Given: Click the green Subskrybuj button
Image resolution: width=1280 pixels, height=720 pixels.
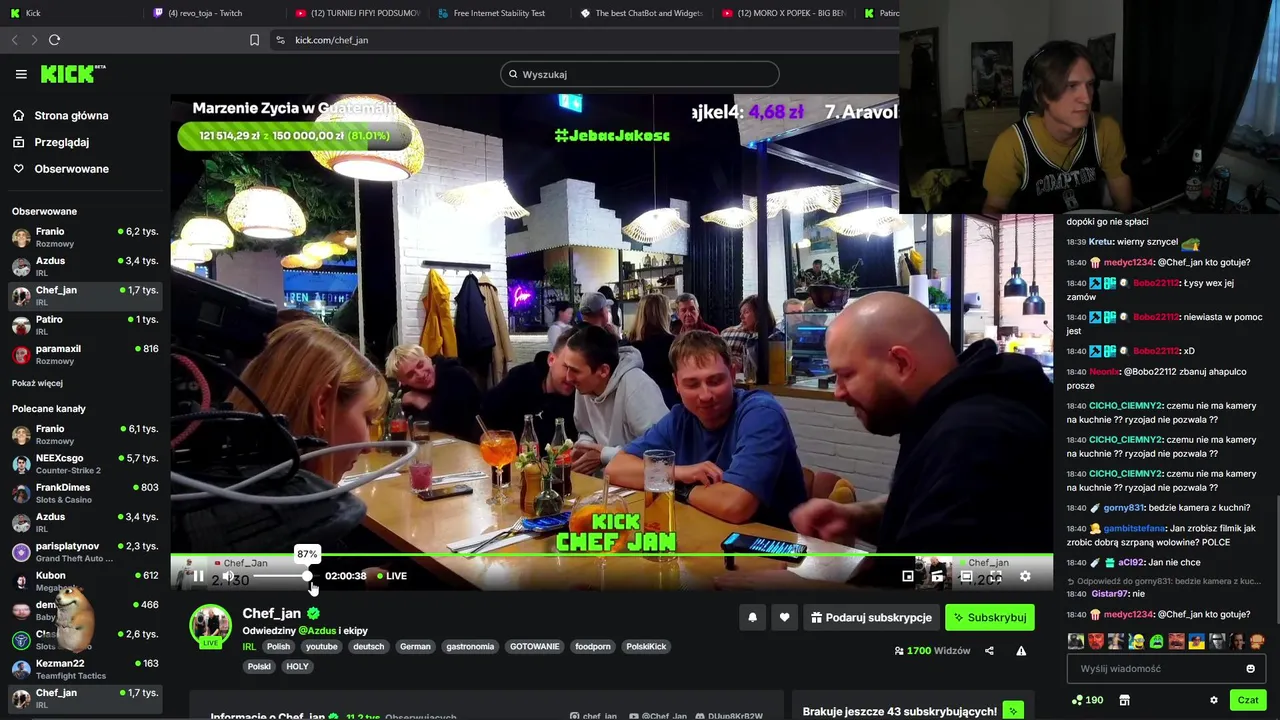Looking at the screenshot, I should (x=990, y=618).
